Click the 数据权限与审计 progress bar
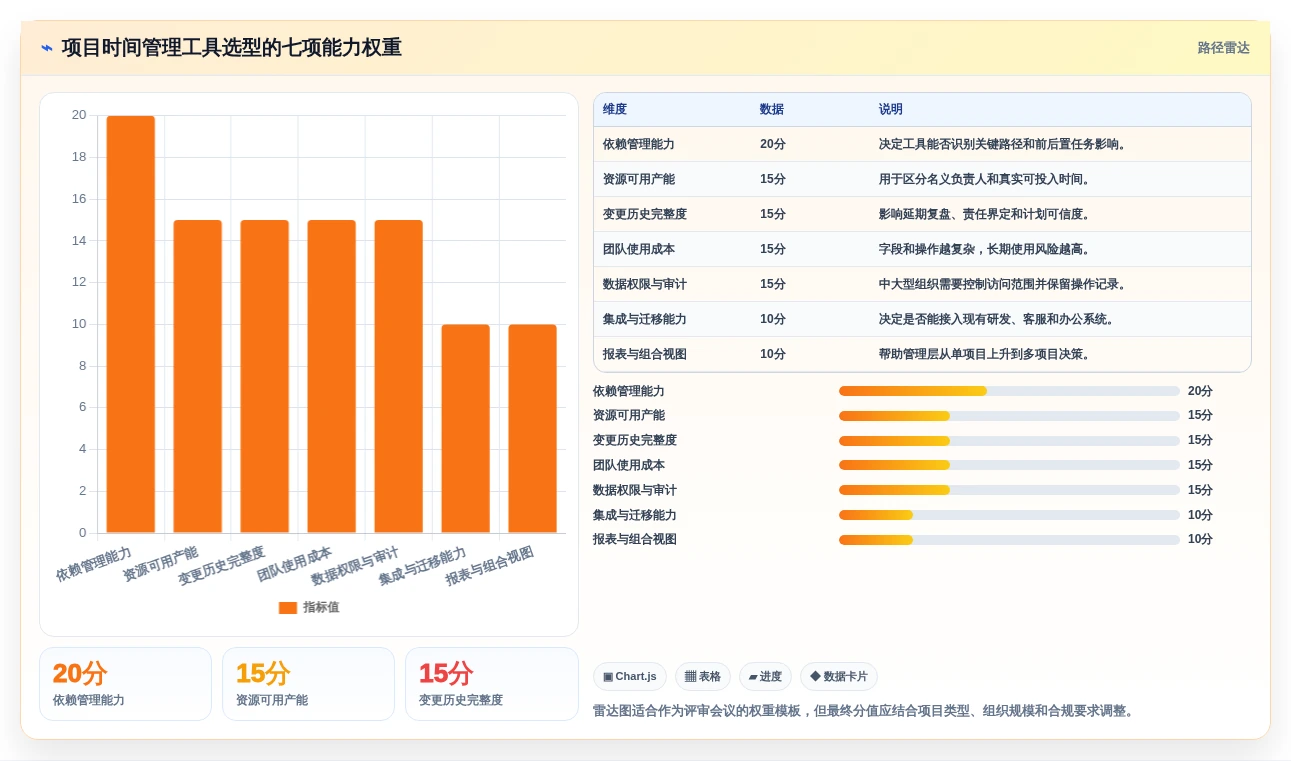The height and width of the screenshot is (761, 1291). pos(1009,490)
